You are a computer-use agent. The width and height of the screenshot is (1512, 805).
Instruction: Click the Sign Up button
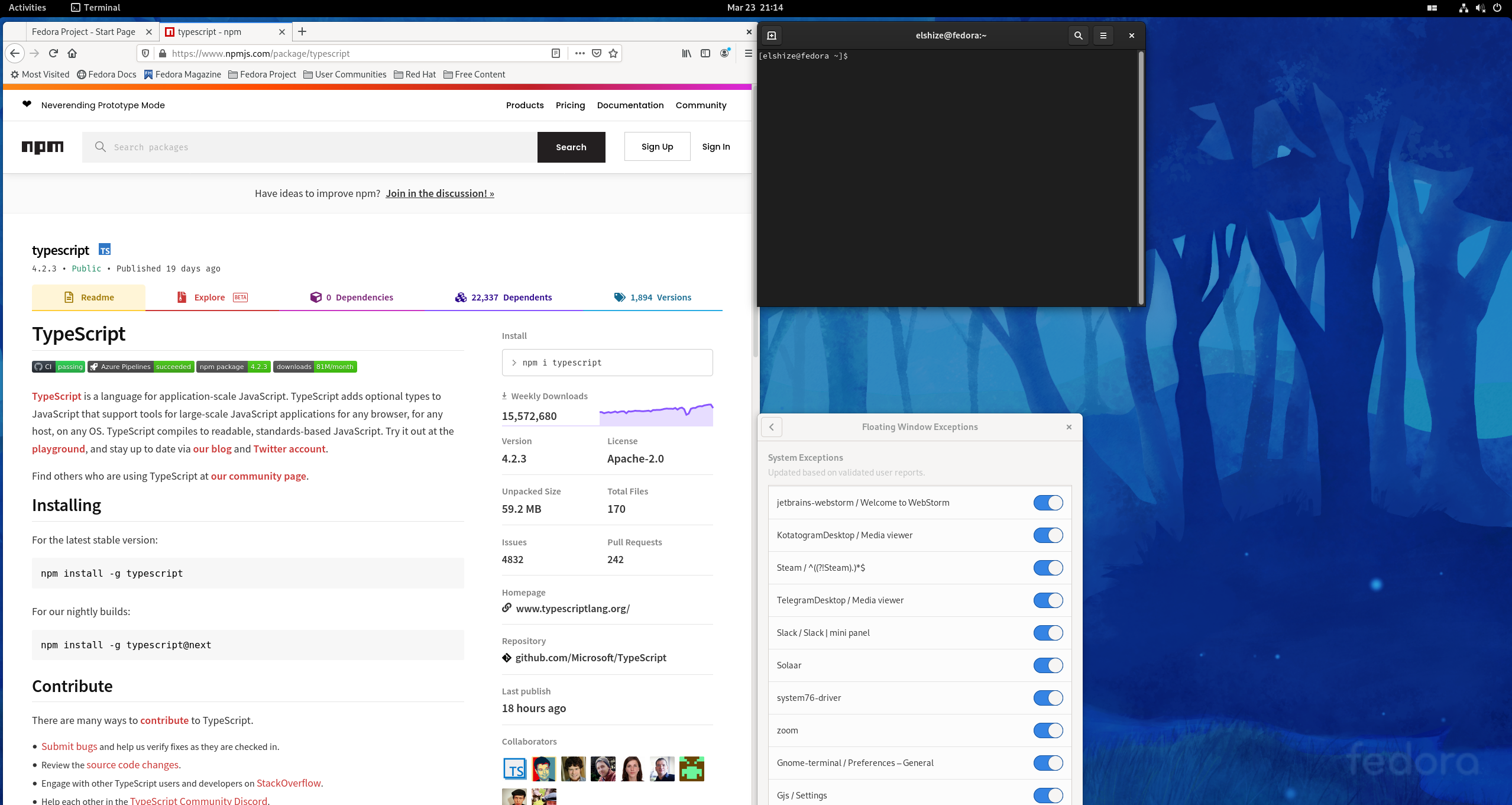point(656,146)
